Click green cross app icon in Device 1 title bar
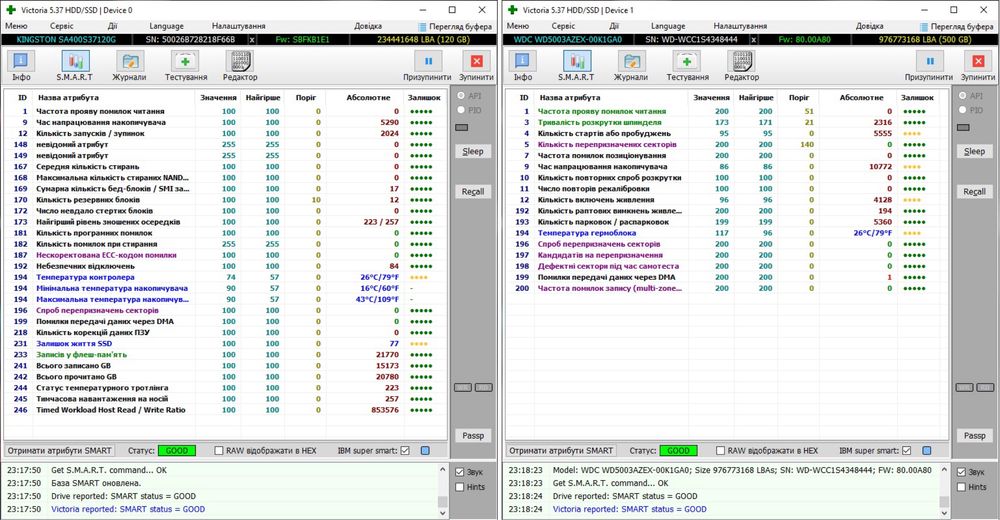Screen dimensions: 1000x520 (x=512, y=10)
